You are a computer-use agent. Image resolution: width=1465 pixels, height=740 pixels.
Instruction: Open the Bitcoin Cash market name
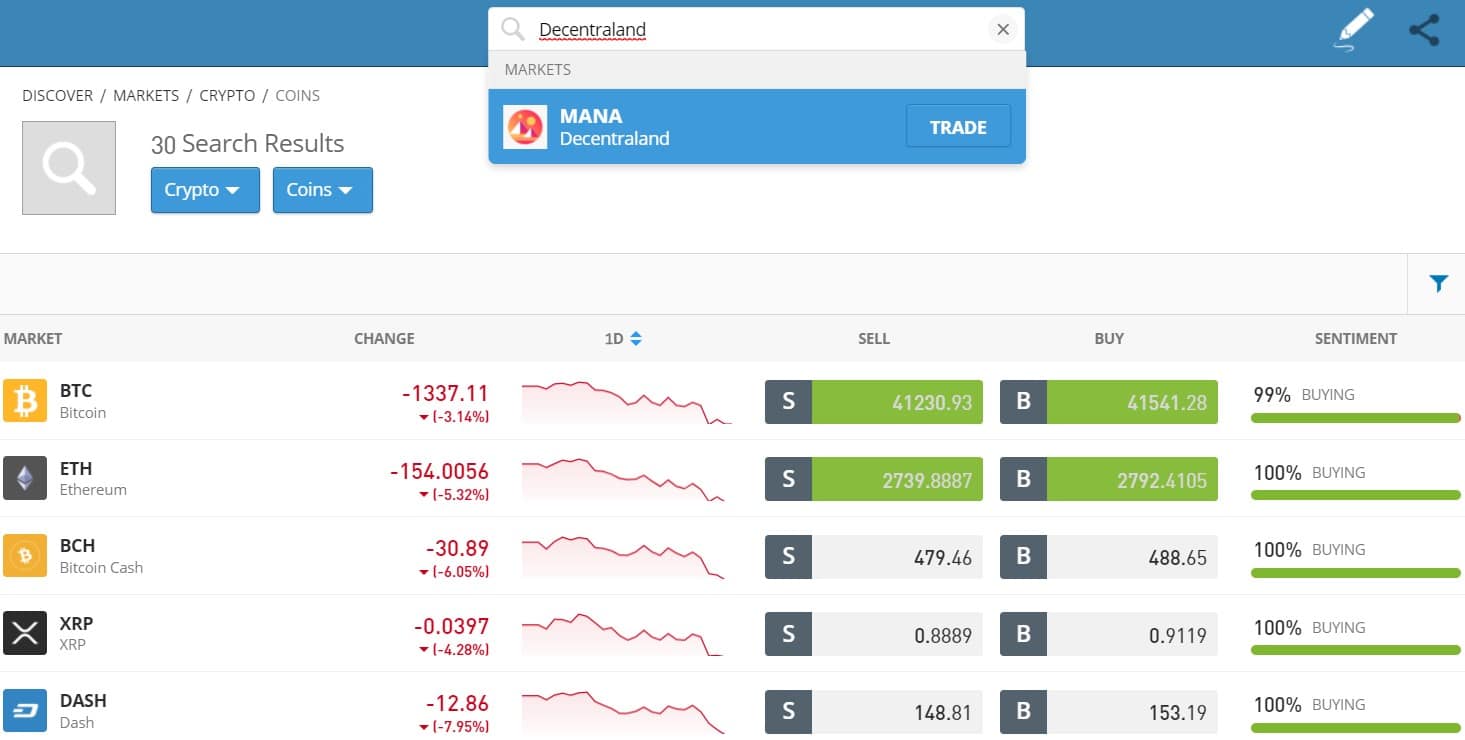(x=101, y=568)
